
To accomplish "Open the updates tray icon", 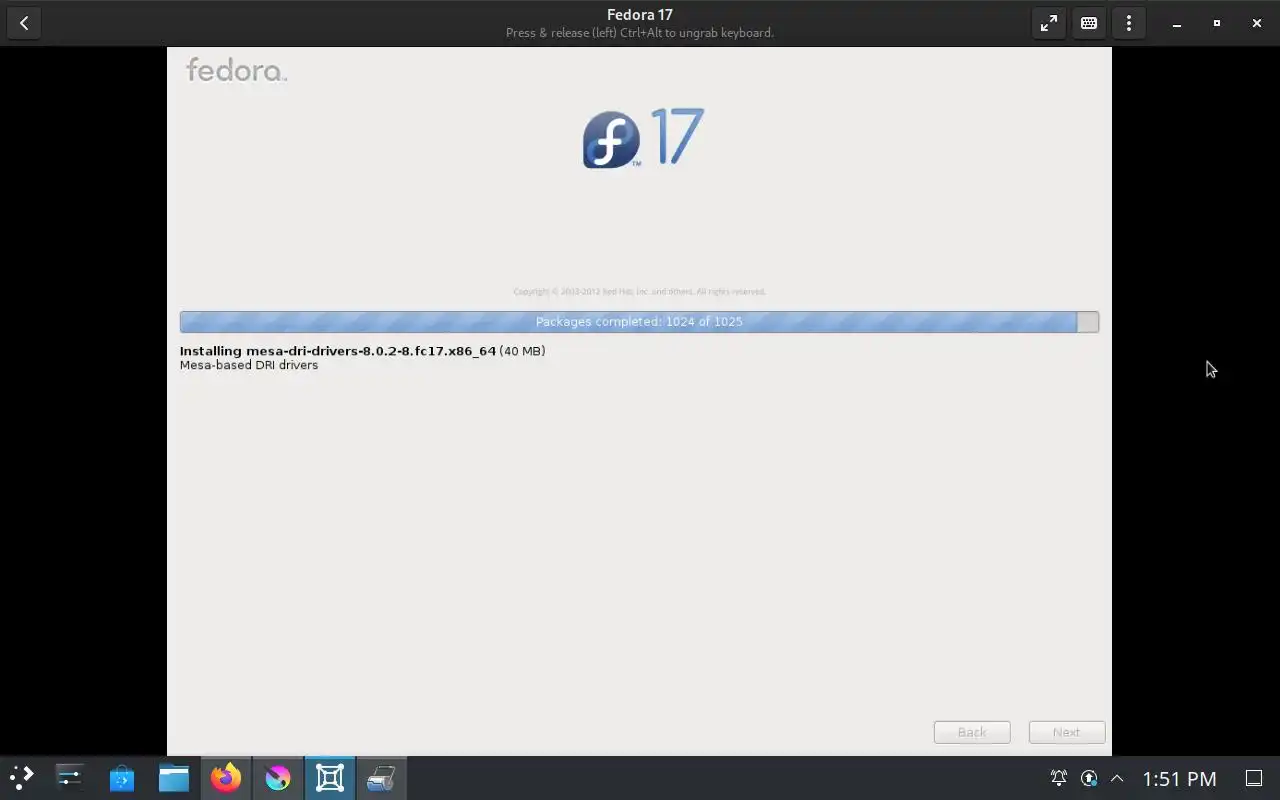I will pos(1089,778).
